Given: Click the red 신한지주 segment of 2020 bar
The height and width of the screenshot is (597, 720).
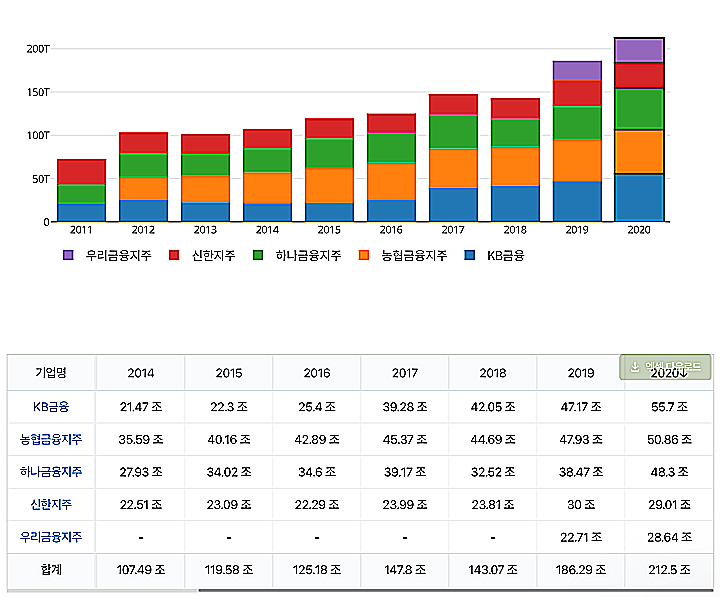Looking at the screenshot, I should pos(639,75).
